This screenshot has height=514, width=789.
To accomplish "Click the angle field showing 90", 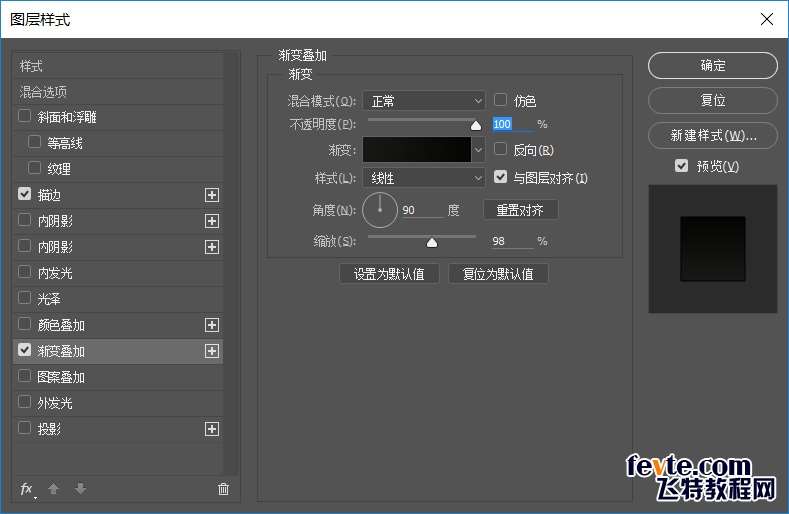I will point(423,210).
